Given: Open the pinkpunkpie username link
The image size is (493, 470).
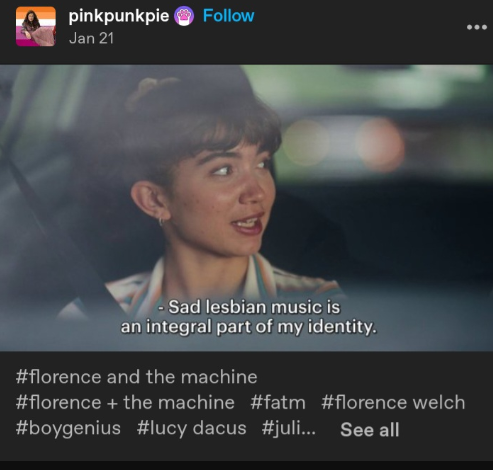Looking at the screenshot, I should (x=119, y=16).
